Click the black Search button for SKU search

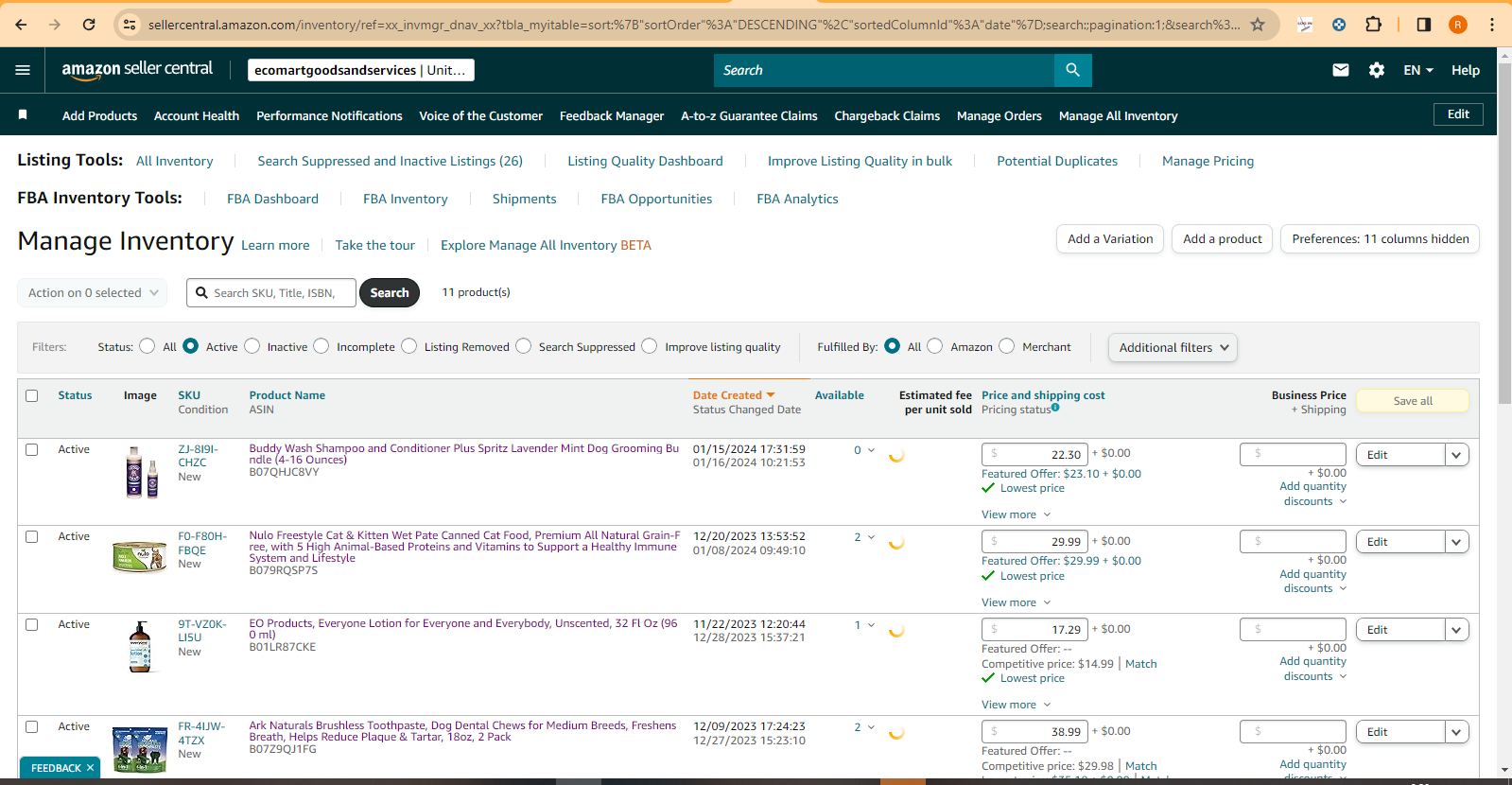click(390, 293)
